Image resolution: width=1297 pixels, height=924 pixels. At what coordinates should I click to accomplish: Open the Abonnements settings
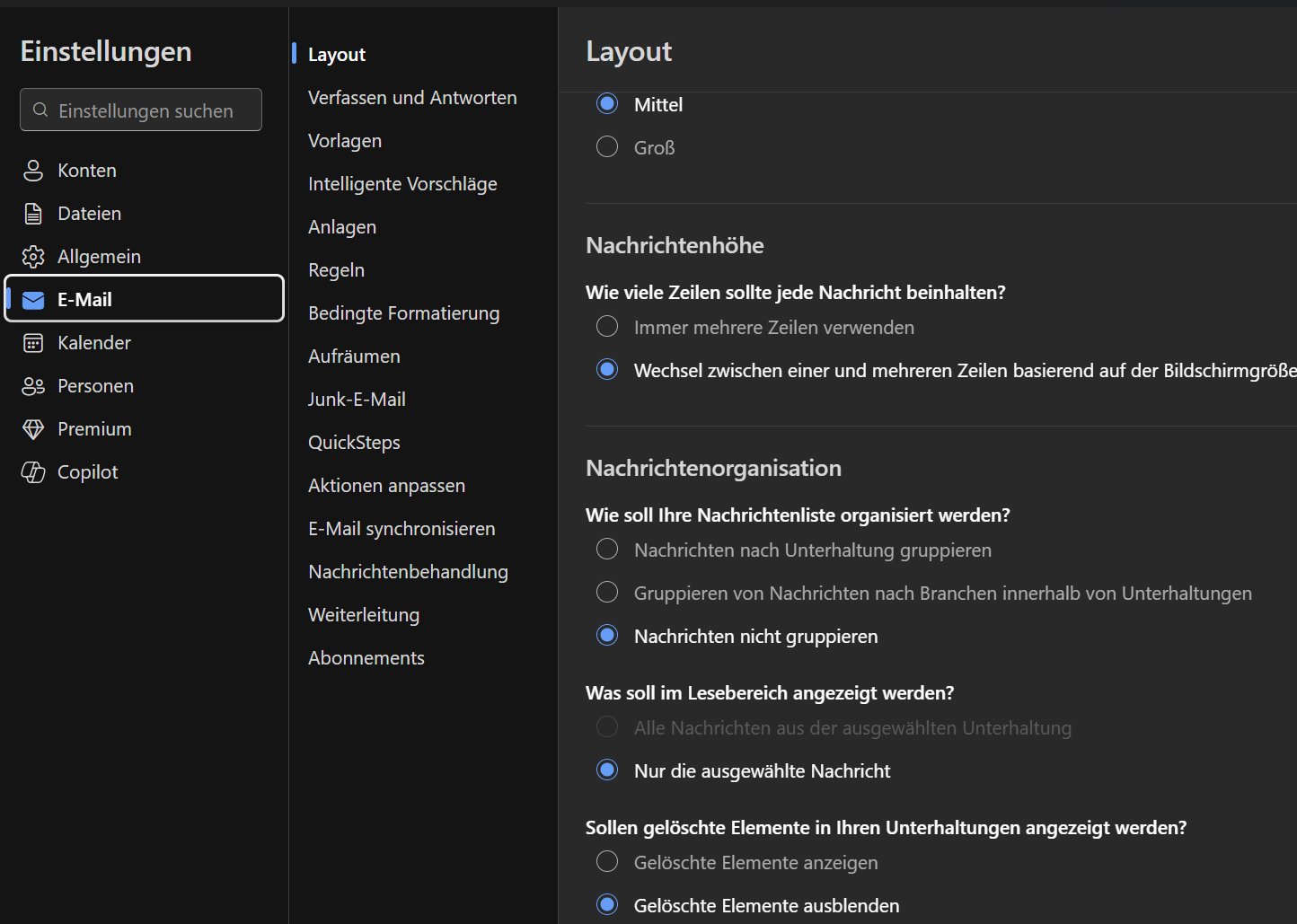pos(366,658)
